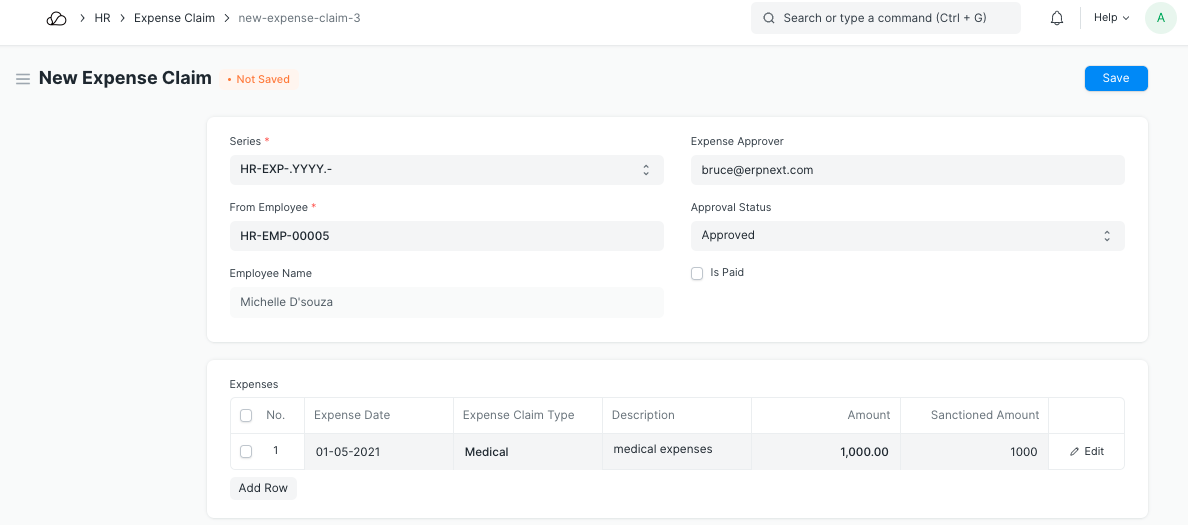Click the 01-05-2021 expense date cell
The width and height of the screenshot is (1188, 525).
pyautogui.click(x=379, y=452)
